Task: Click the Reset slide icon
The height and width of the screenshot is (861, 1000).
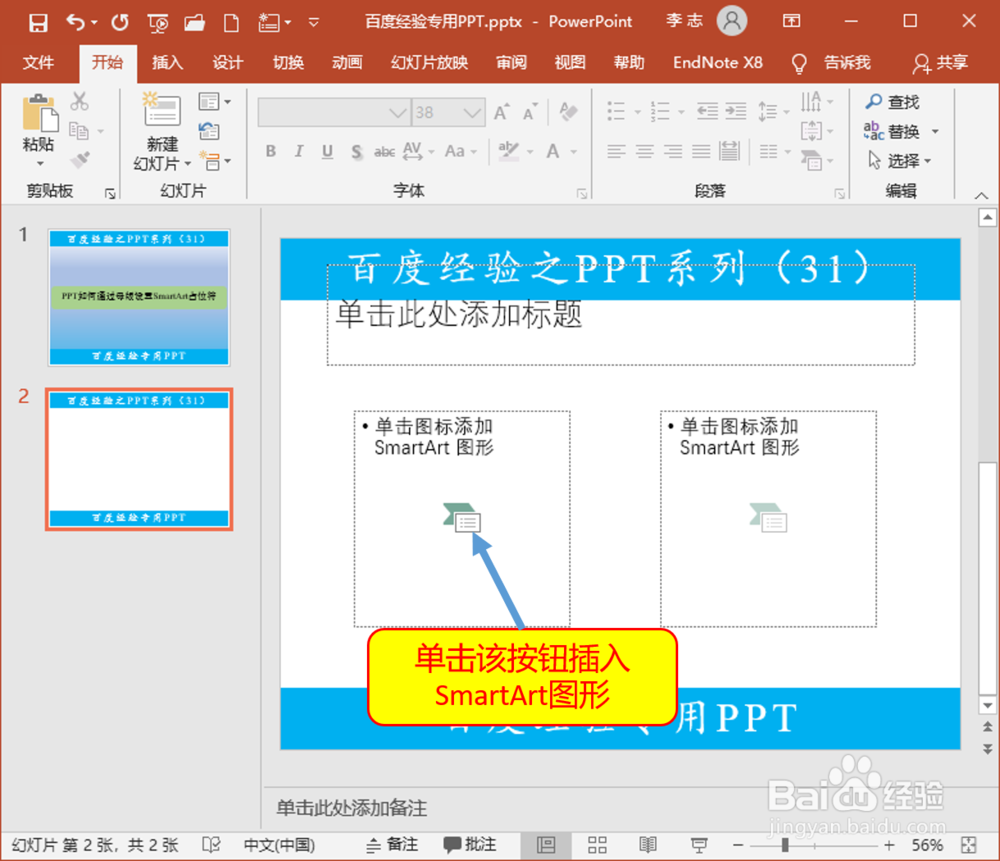Action: point(209,131)
